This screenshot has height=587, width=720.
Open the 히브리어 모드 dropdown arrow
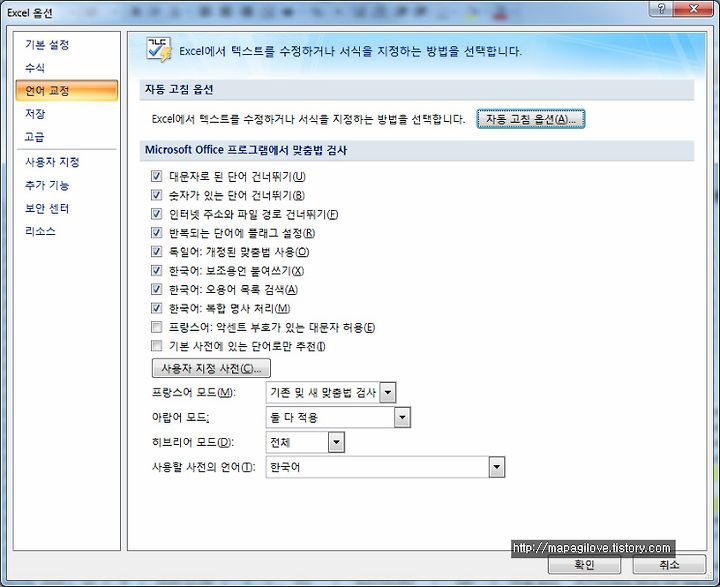(x=337, y=442)
